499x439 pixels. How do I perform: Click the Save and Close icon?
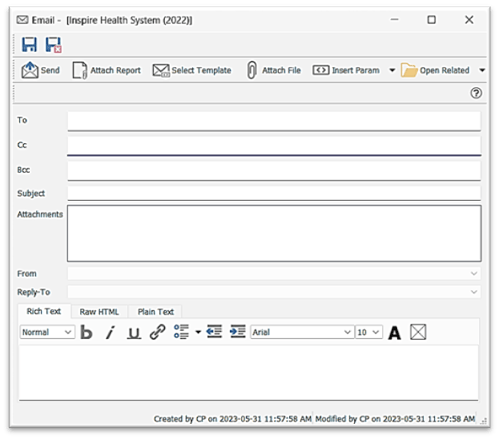[54, 44]
